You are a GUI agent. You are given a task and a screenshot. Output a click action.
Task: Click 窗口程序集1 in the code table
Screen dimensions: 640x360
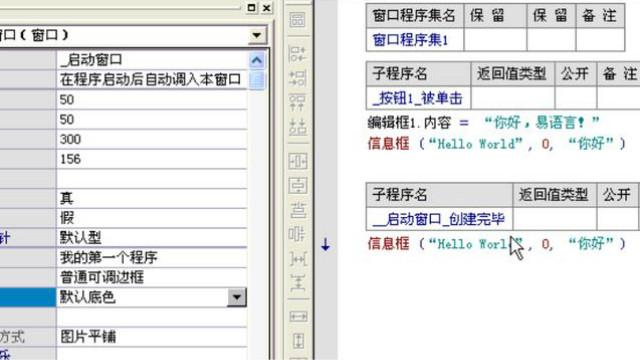pyautogui.click(x=411, y=40)
